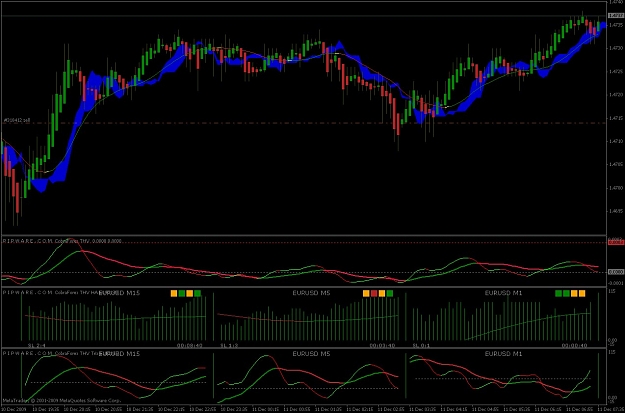
Task: Click the 'SL 0:1' label in M1 panel
Action: click(421, 345)
